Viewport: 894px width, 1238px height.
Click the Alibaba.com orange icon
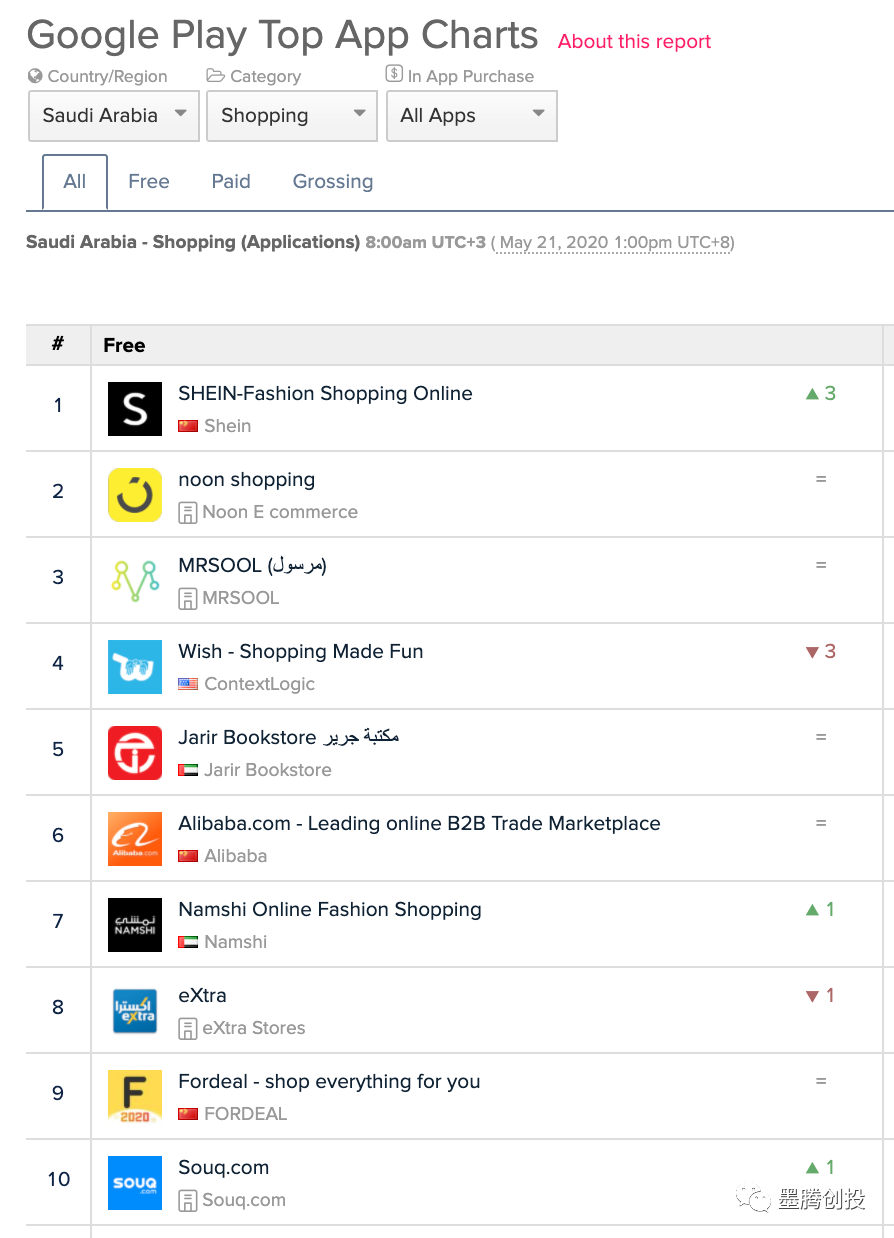tap(135, 839)
